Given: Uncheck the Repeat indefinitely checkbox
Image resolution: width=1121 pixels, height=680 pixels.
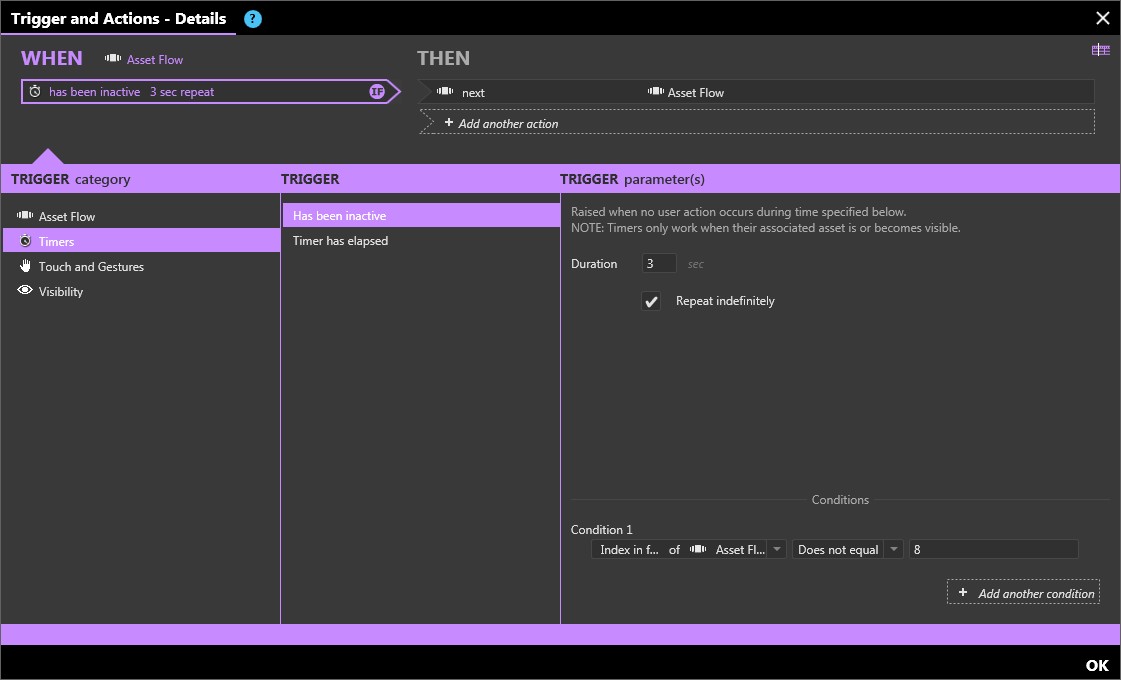Looking at the screenshot, I should (x=651, y=300).
